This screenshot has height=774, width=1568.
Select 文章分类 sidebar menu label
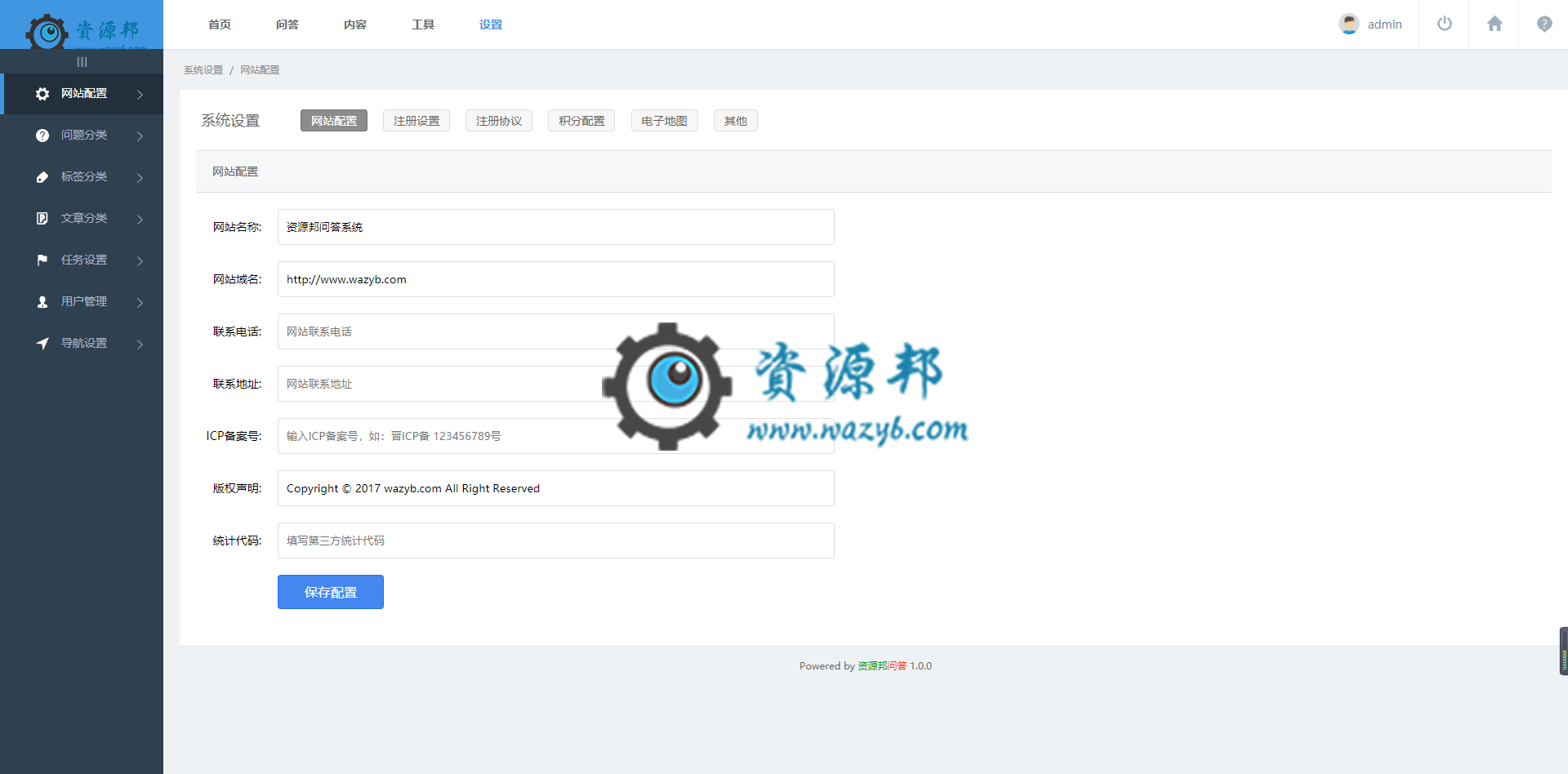tap(84, 218)
